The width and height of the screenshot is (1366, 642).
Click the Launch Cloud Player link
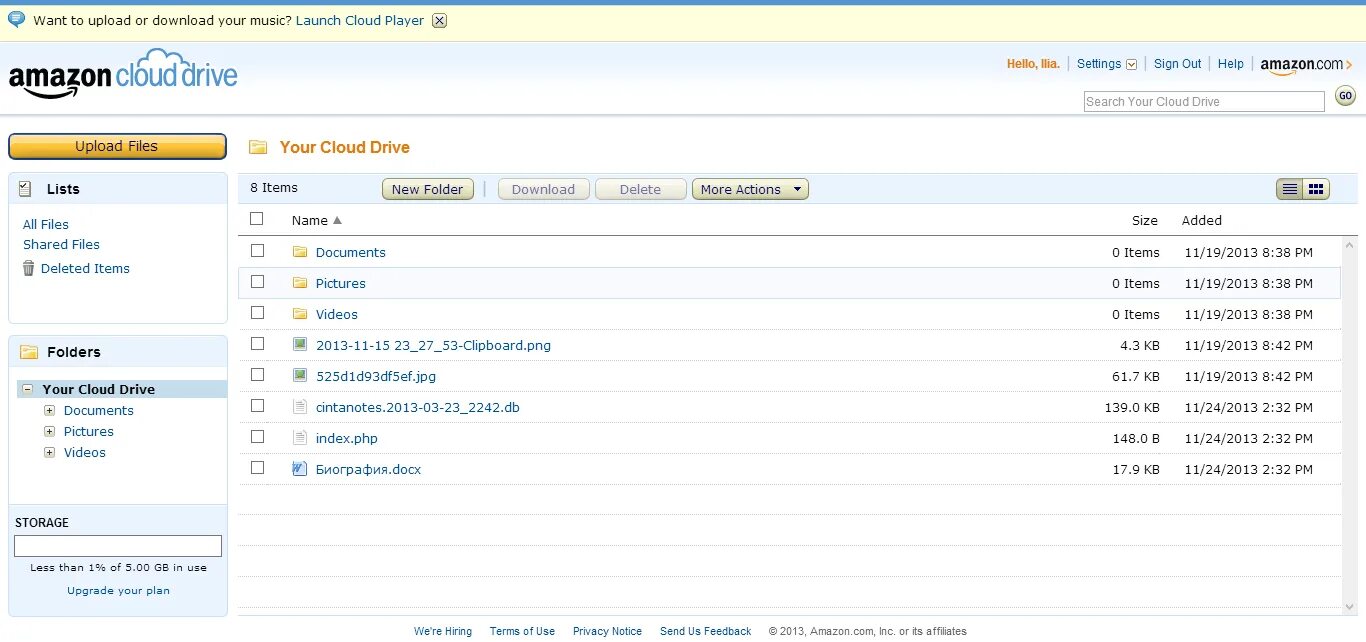[x=360, y=20]
